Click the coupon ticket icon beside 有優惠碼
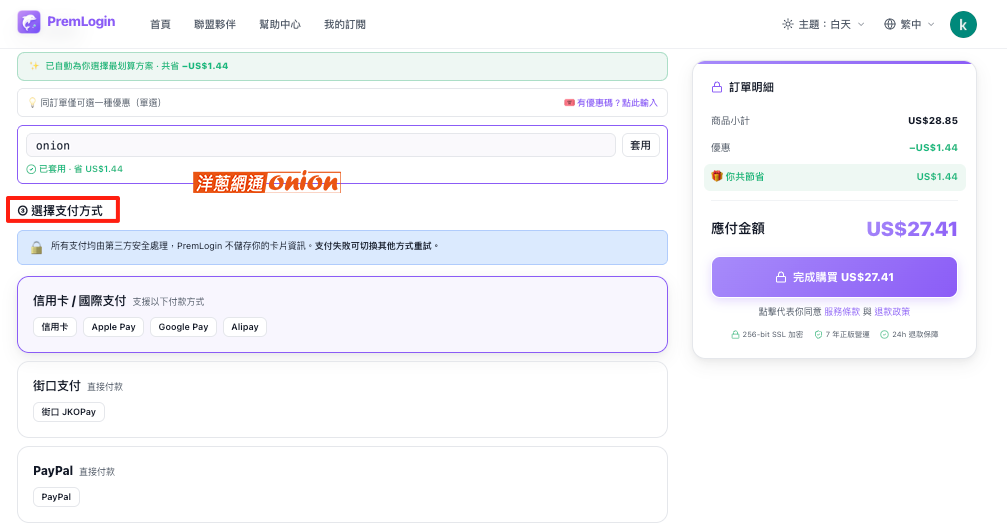Viewport: 1007px width, 527px height. coord(569,103)
